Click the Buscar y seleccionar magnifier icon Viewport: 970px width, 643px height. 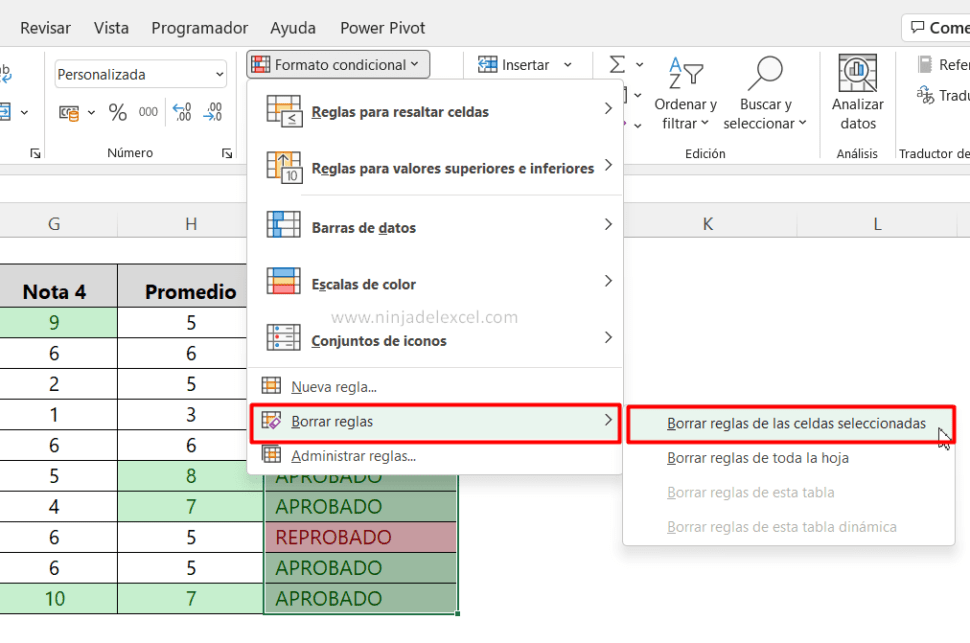(765, 72)
